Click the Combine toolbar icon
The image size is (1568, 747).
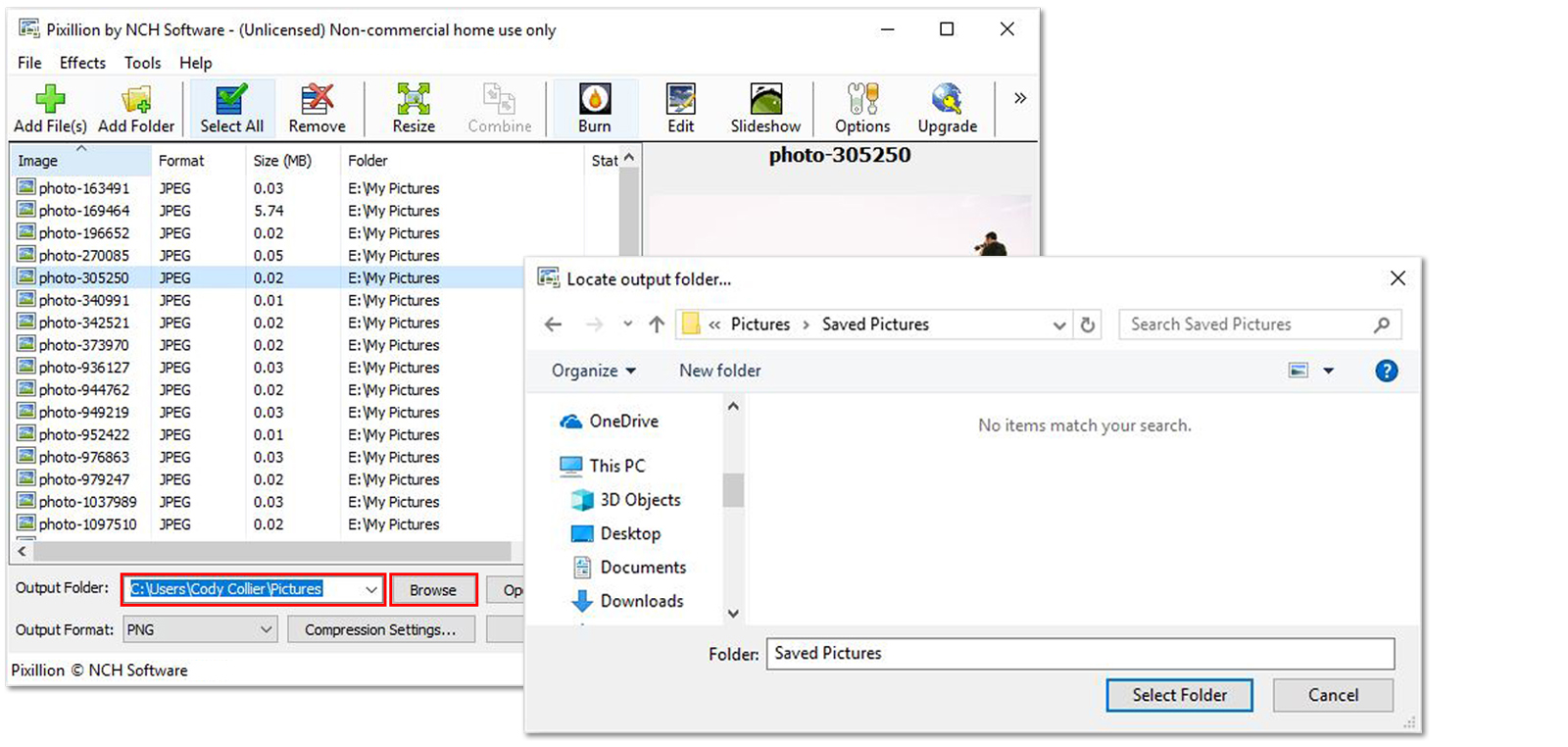pyautogui.click(x=500, y=109)
